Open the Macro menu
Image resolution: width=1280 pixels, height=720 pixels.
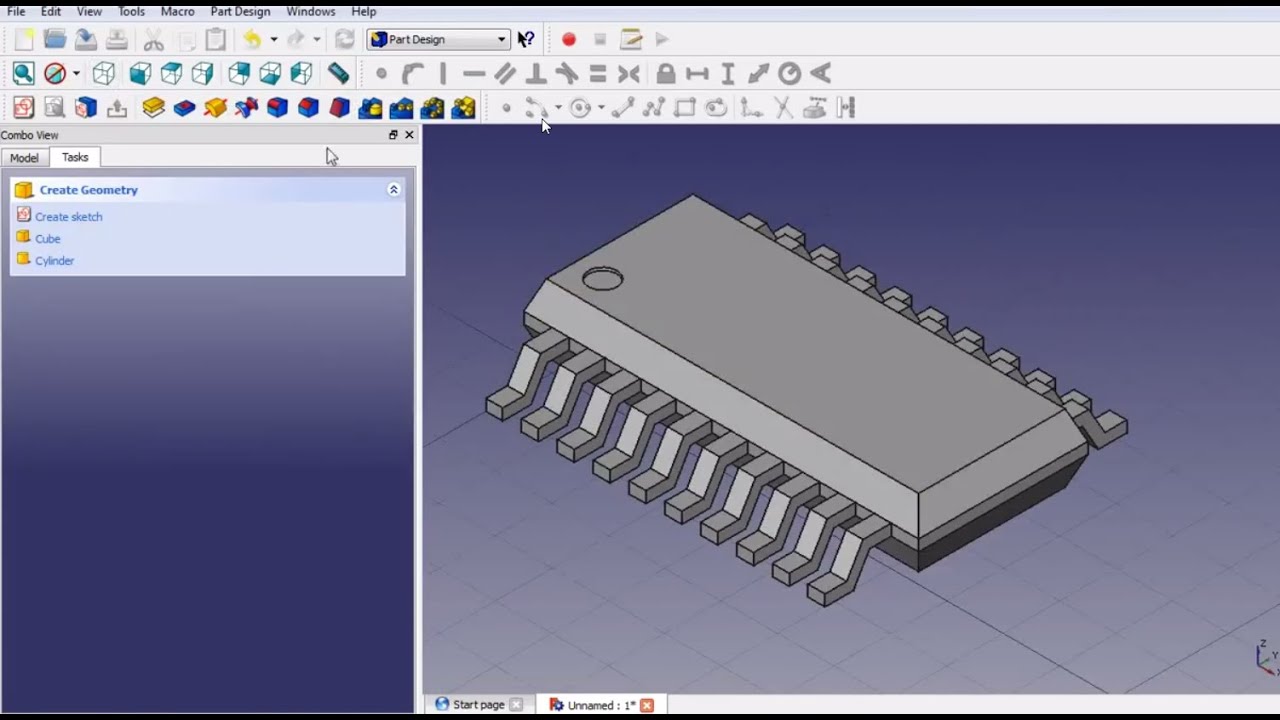click(x=178, y=11)
